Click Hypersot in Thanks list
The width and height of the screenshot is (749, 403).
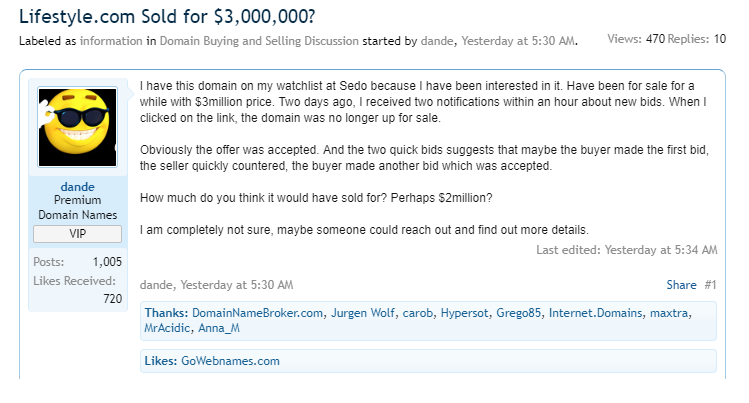point(465,313)
